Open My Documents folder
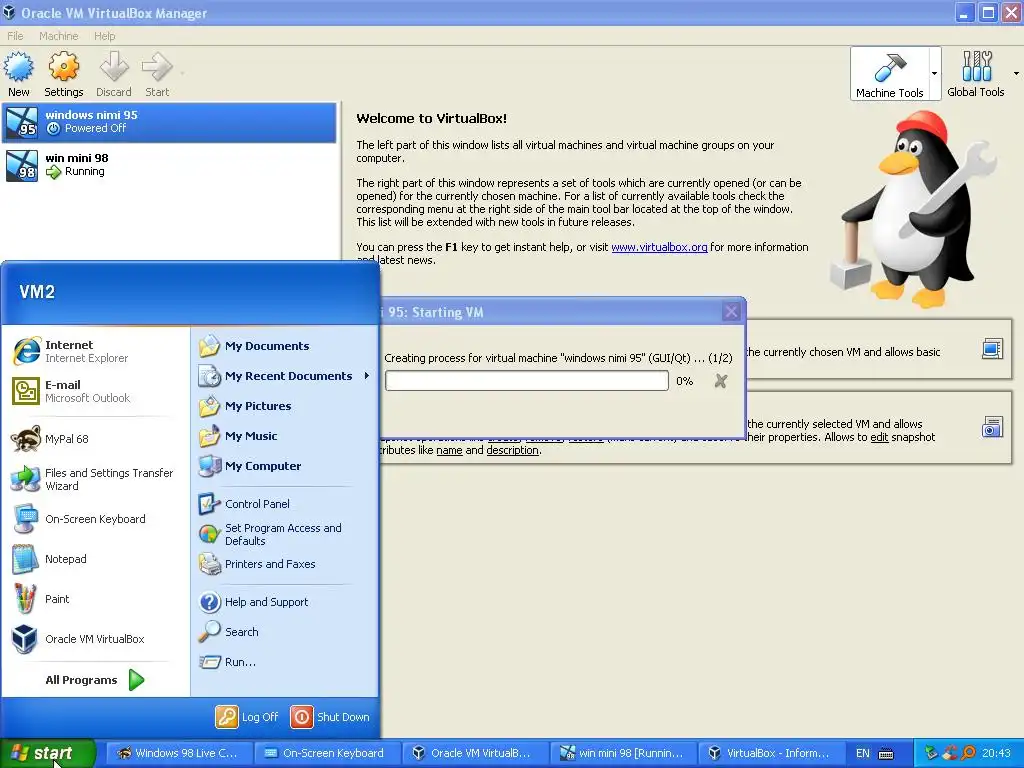Image resolution: width=1024 pixels, height=768 pixels. (285, 346)
